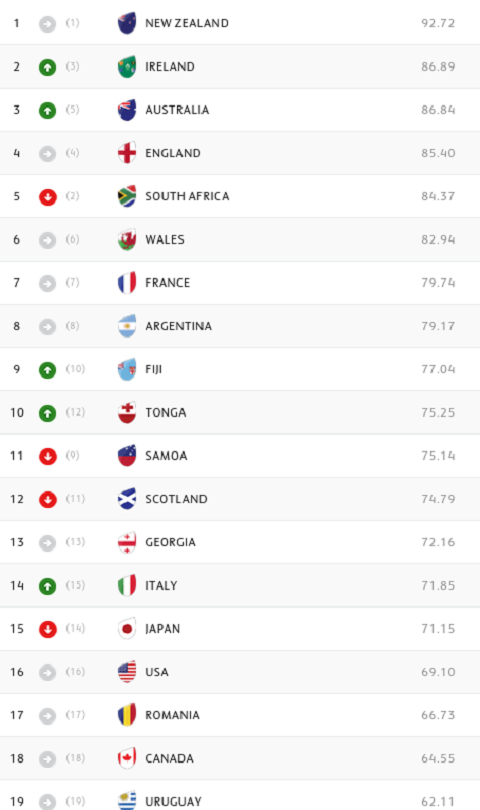The width and height of the screenshot is (480, 810).
Task: Click Samoa's red down arrow icon
Action: tap(48, 456)
